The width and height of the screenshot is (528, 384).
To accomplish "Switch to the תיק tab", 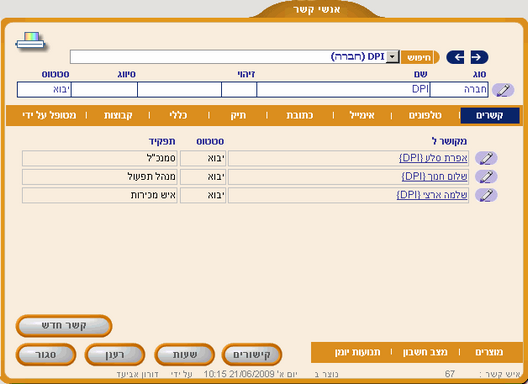I will pos(238,116).
